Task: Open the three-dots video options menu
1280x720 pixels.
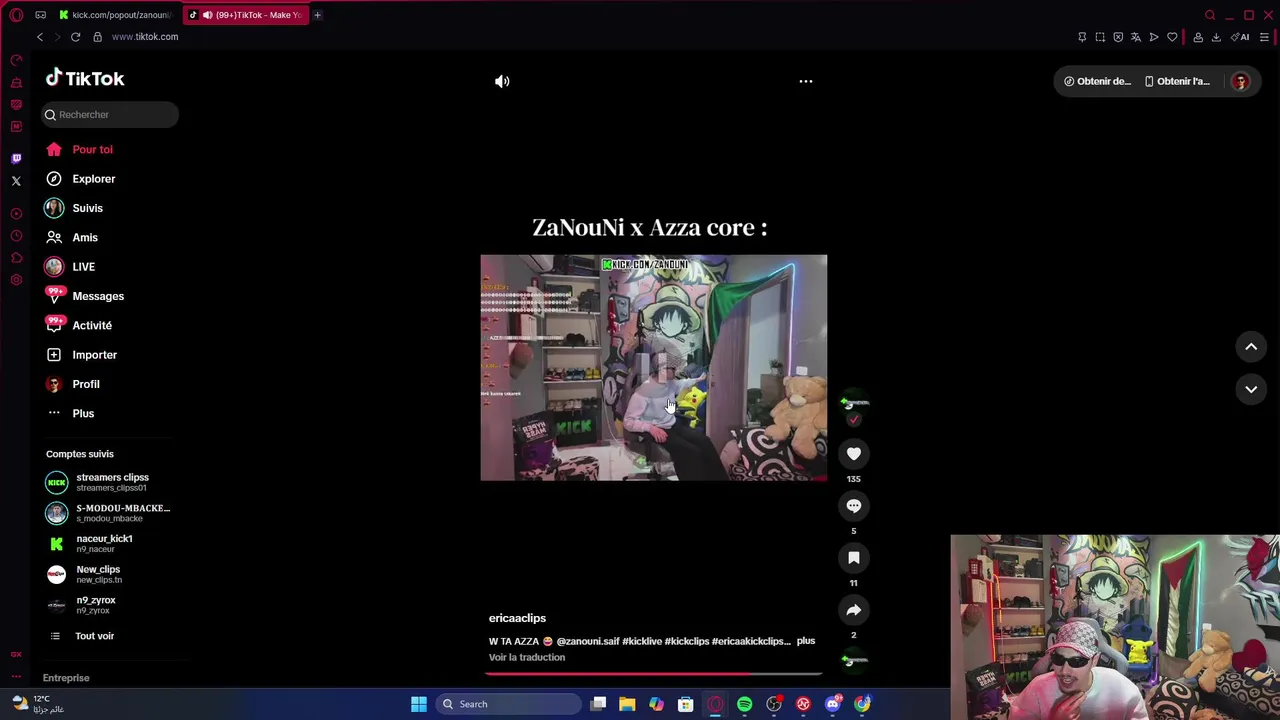Action: point(806,81)
